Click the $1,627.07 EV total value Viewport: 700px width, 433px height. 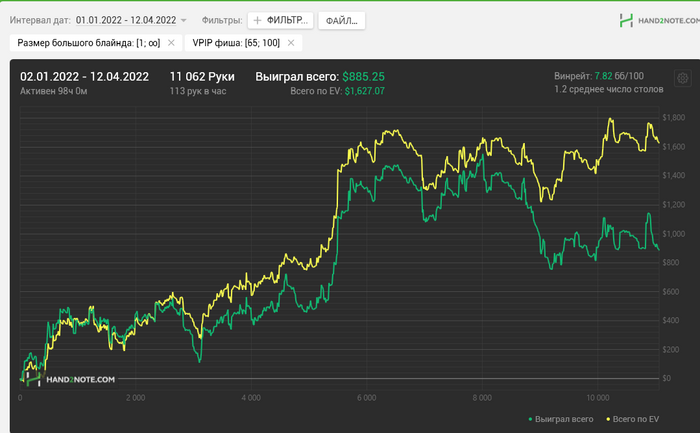click(364, 91)
